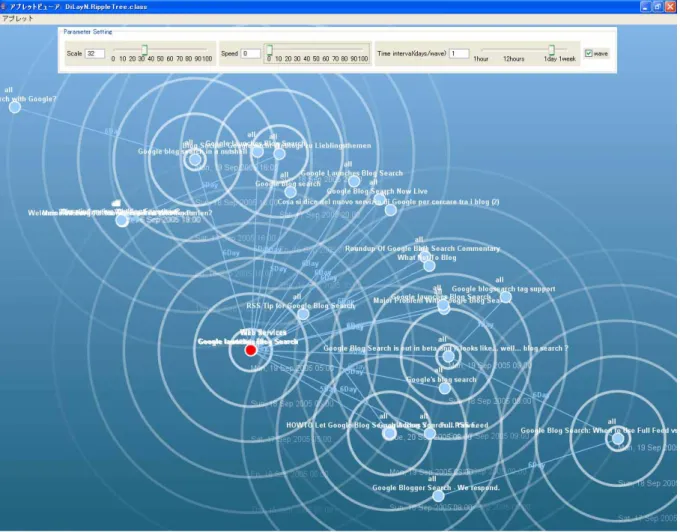This screenshot has width=680, height=532.
Task: Focus the Scale value input field
Action: pyautogui.click(x=95, y=54)
